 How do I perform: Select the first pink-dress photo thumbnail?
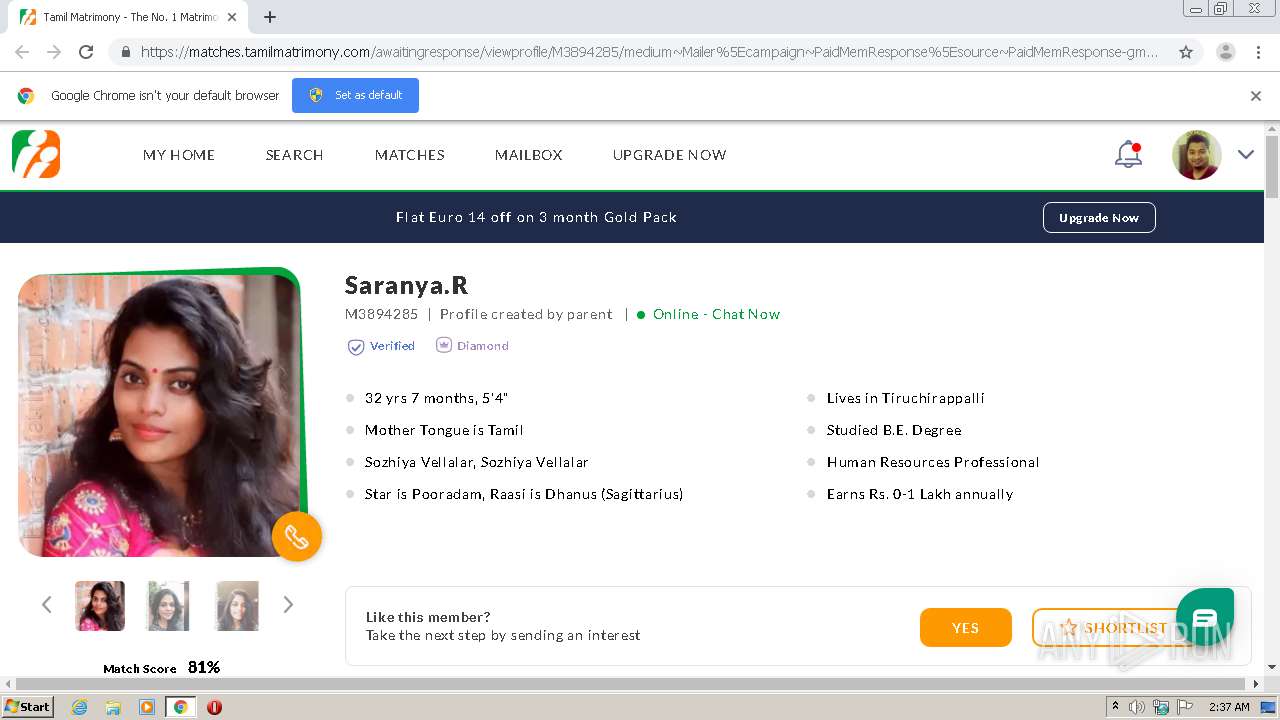(x=100, y=606)
